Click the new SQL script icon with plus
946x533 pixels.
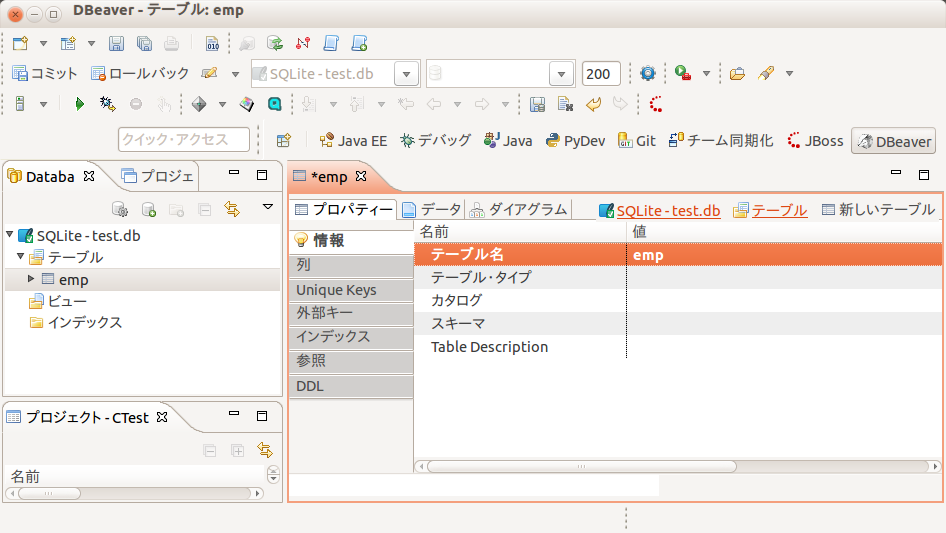tap(360, 43)
